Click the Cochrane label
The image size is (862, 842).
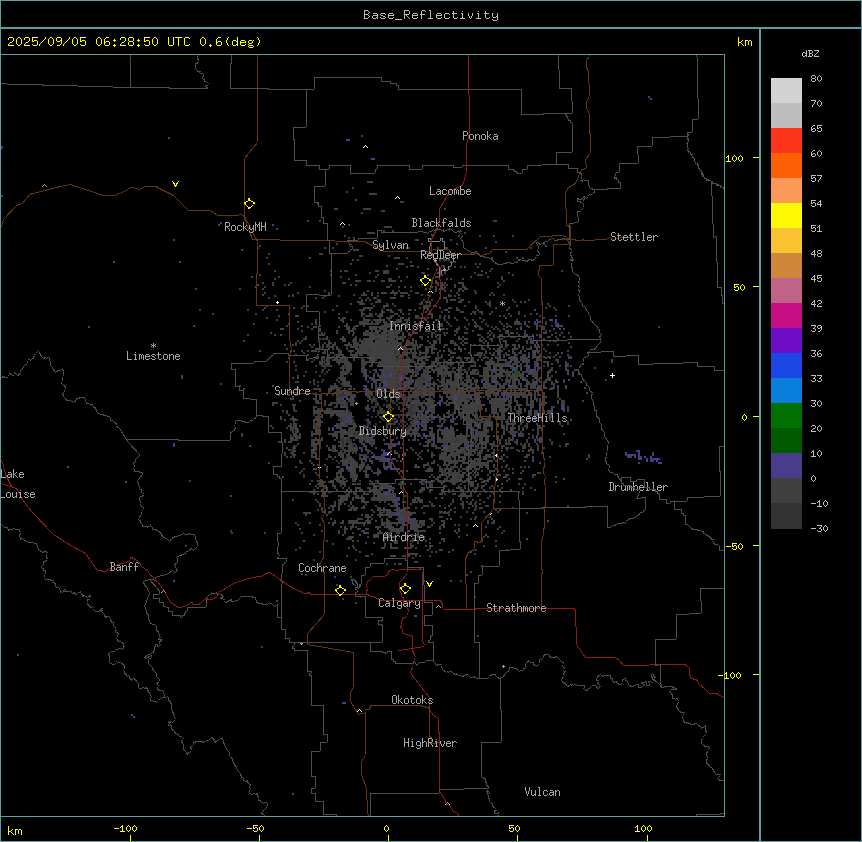[322, 568]
